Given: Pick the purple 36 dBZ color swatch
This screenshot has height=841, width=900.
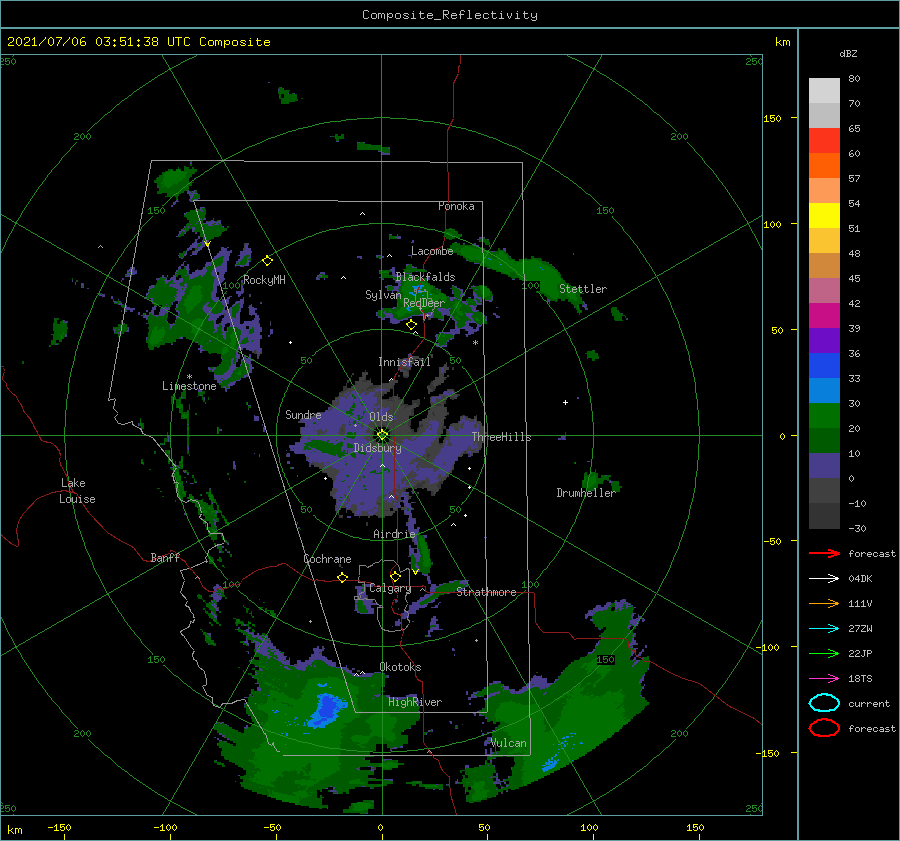Looking at the screenshot, I should [x=824, y=341].
